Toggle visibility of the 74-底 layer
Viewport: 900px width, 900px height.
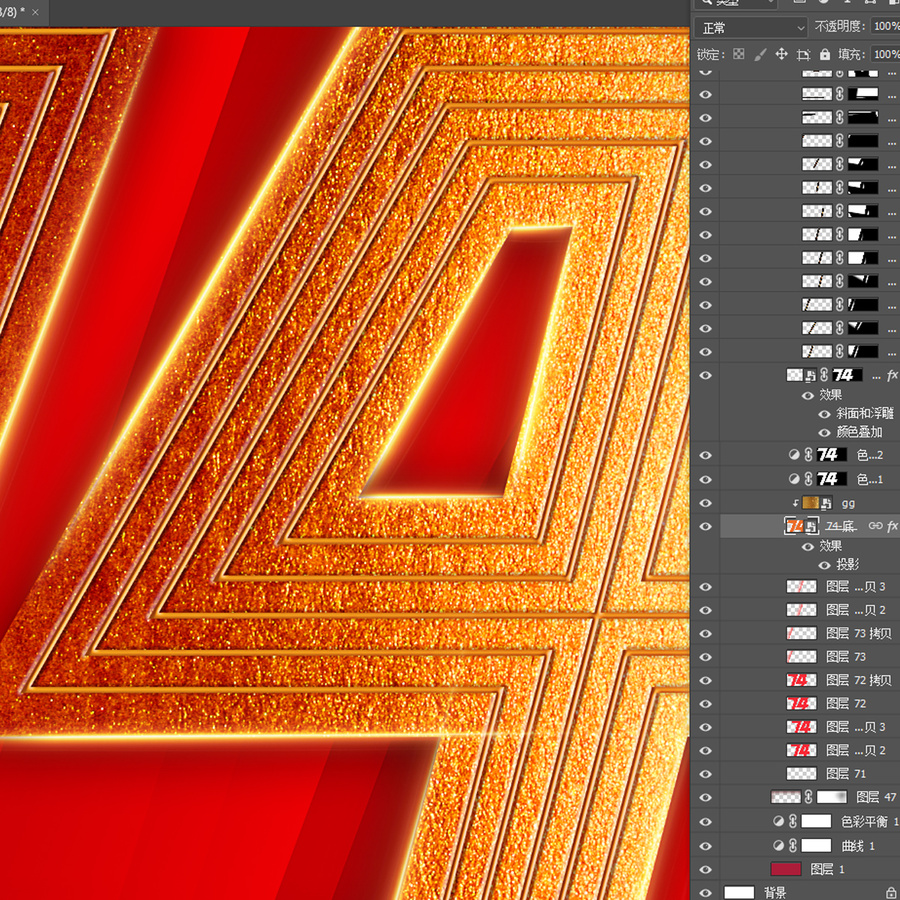pos(705,526)
